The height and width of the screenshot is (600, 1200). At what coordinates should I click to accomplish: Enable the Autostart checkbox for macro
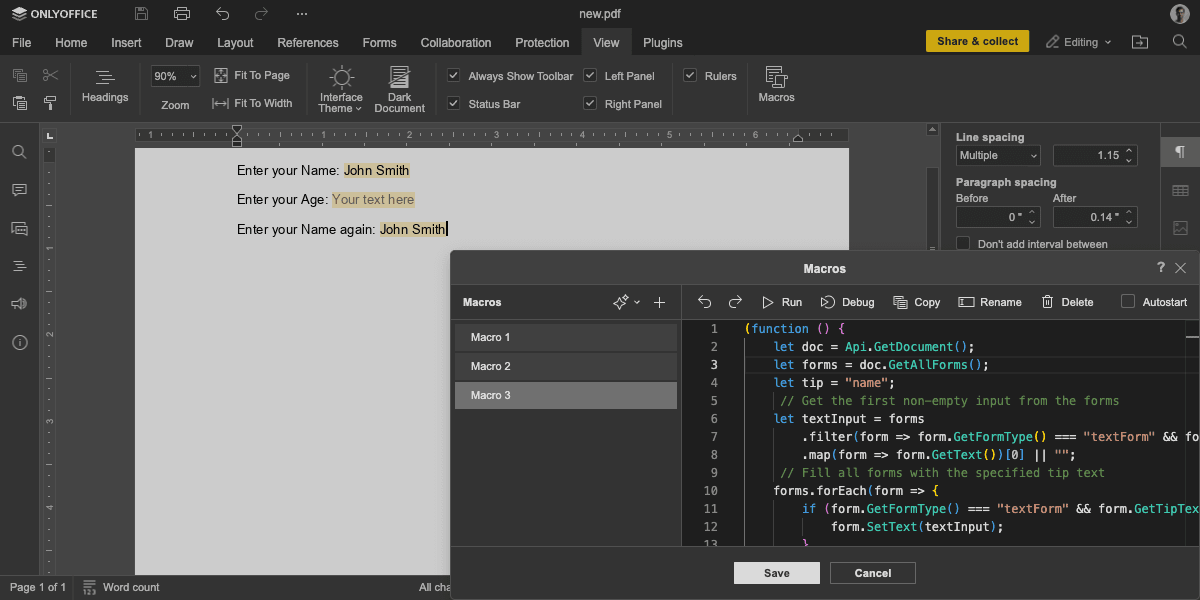tap(1128, 302)
